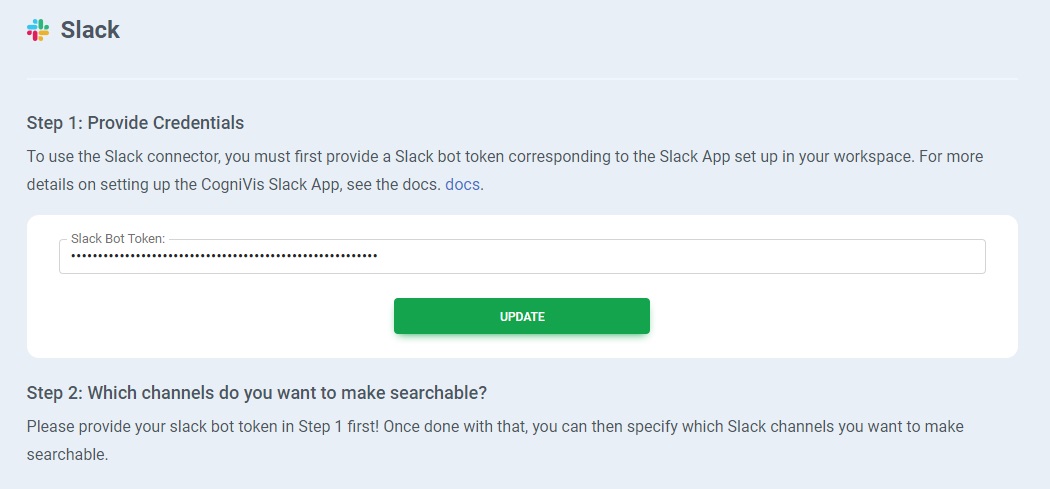1050x489 pixels.
Task: Open the docs link
Action: [462, 185]
